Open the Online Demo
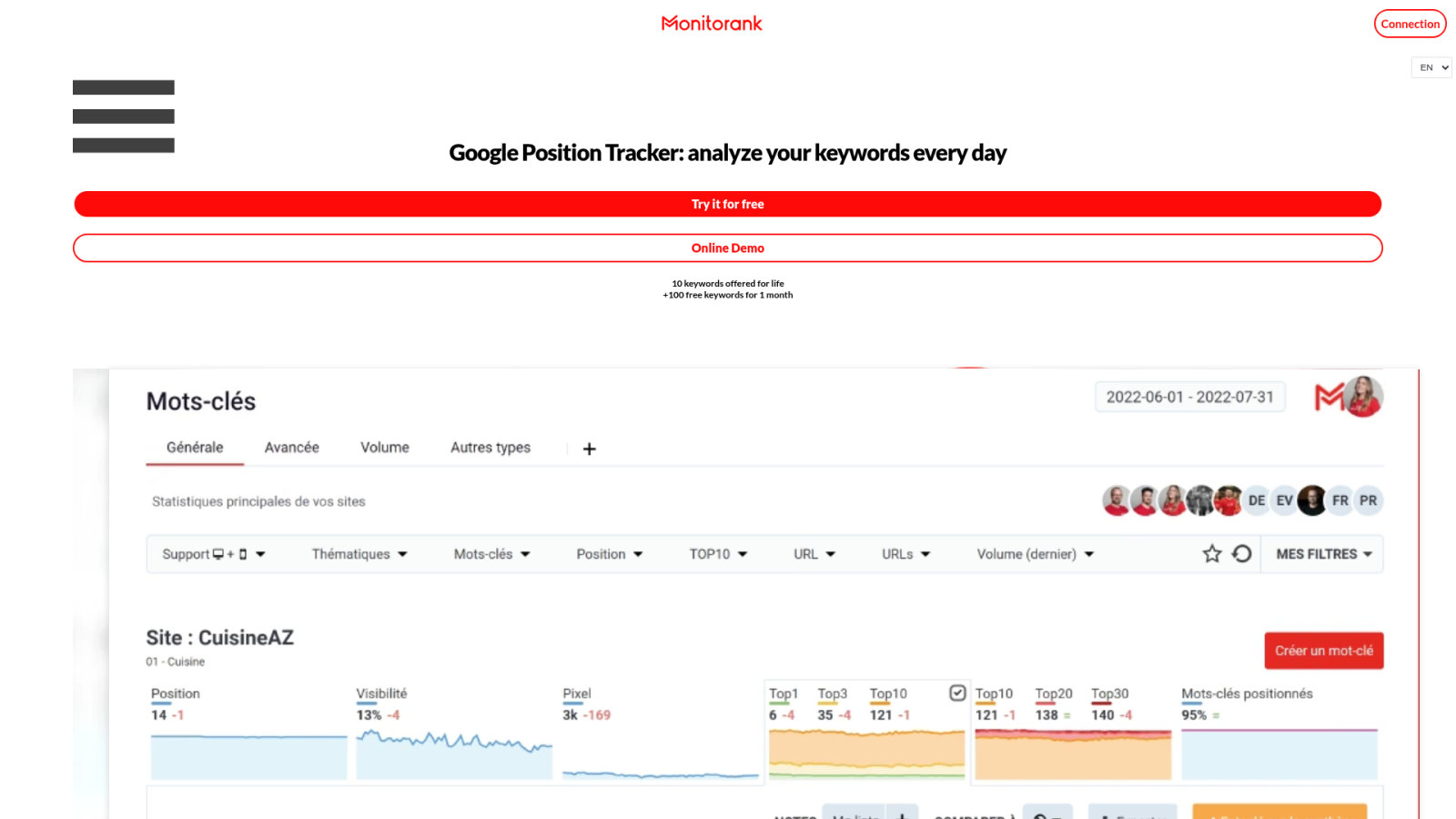 pos(728,248)
